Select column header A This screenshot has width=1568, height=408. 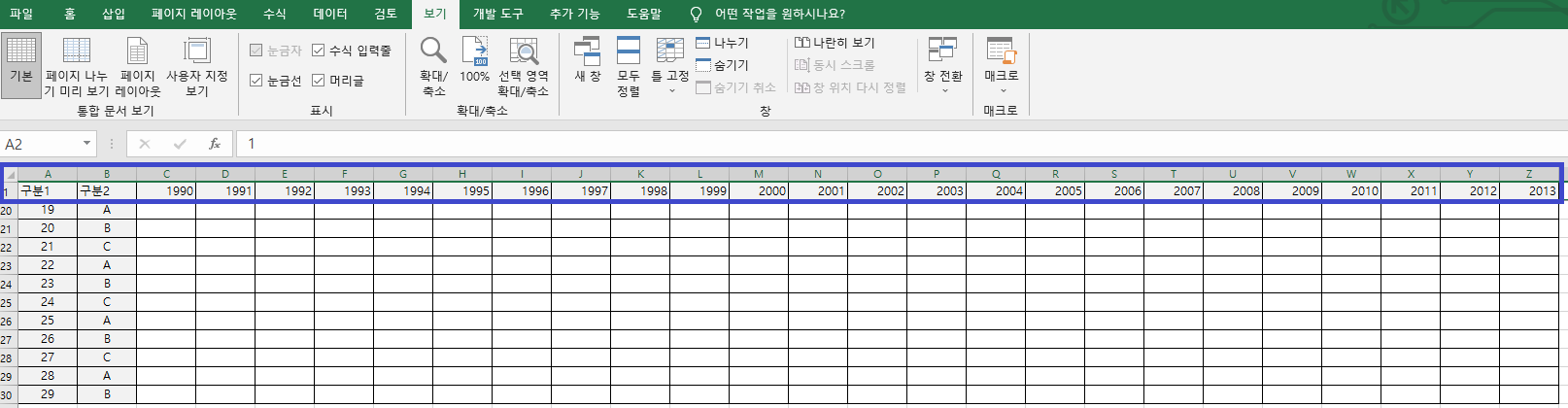pyautogui.click(x=48, y=175)
